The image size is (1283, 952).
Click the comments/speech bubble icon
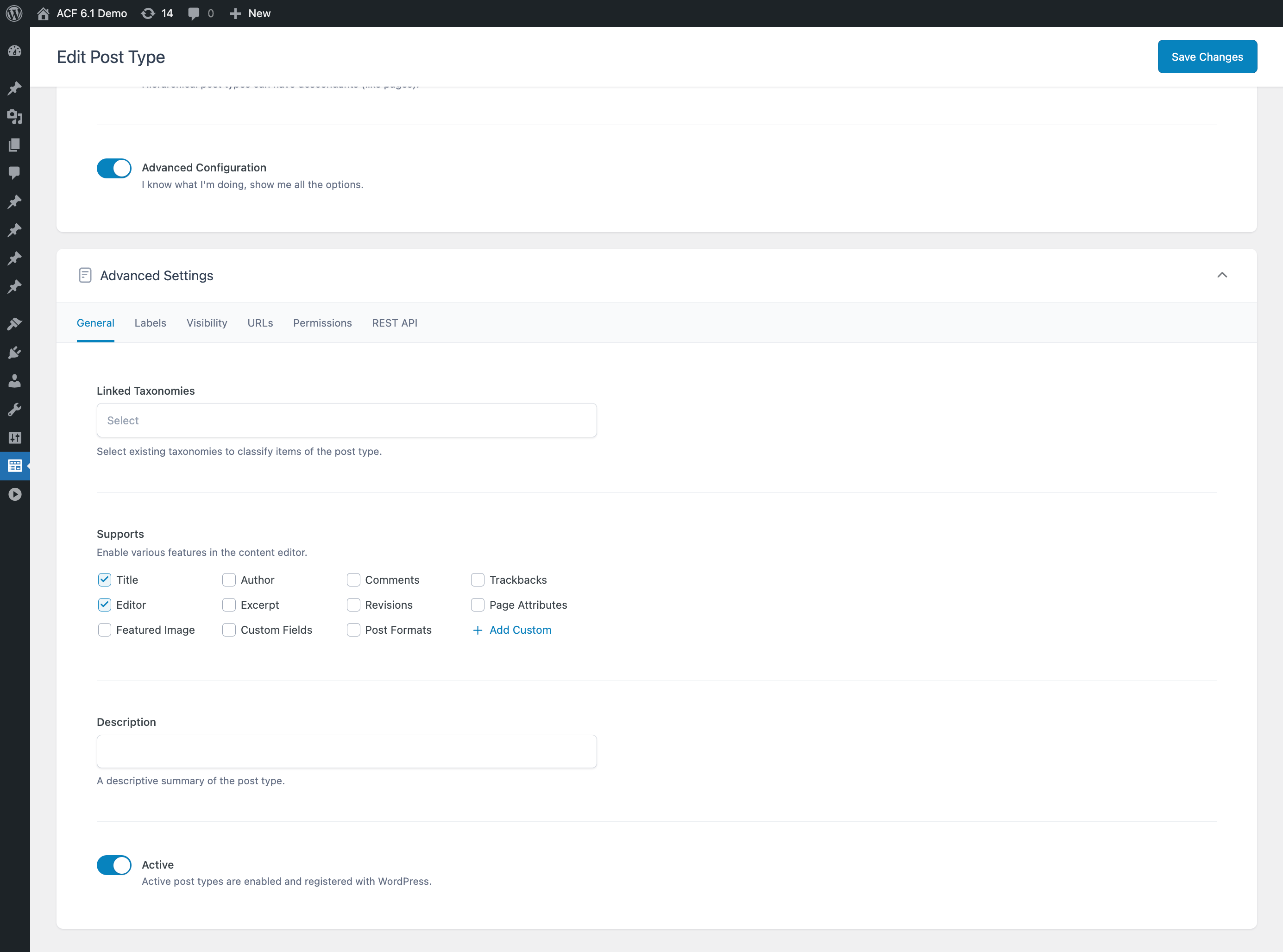[x=193, y=13]
